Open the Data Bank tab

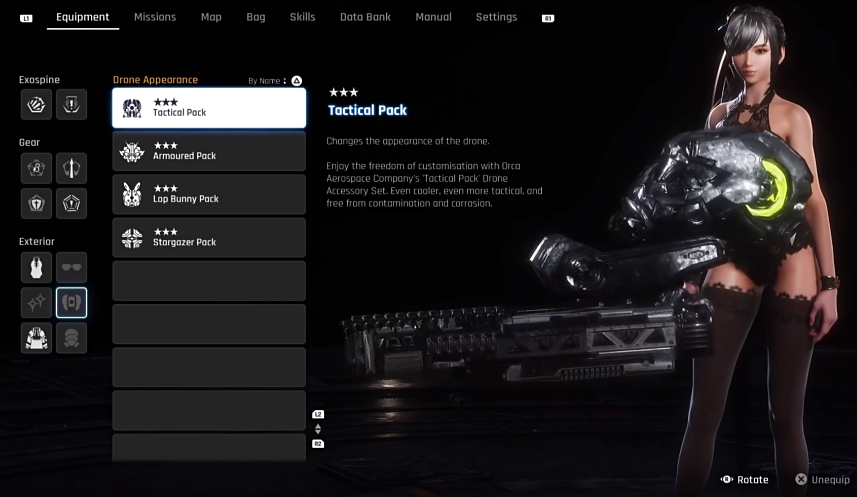(x=365, y=17)
